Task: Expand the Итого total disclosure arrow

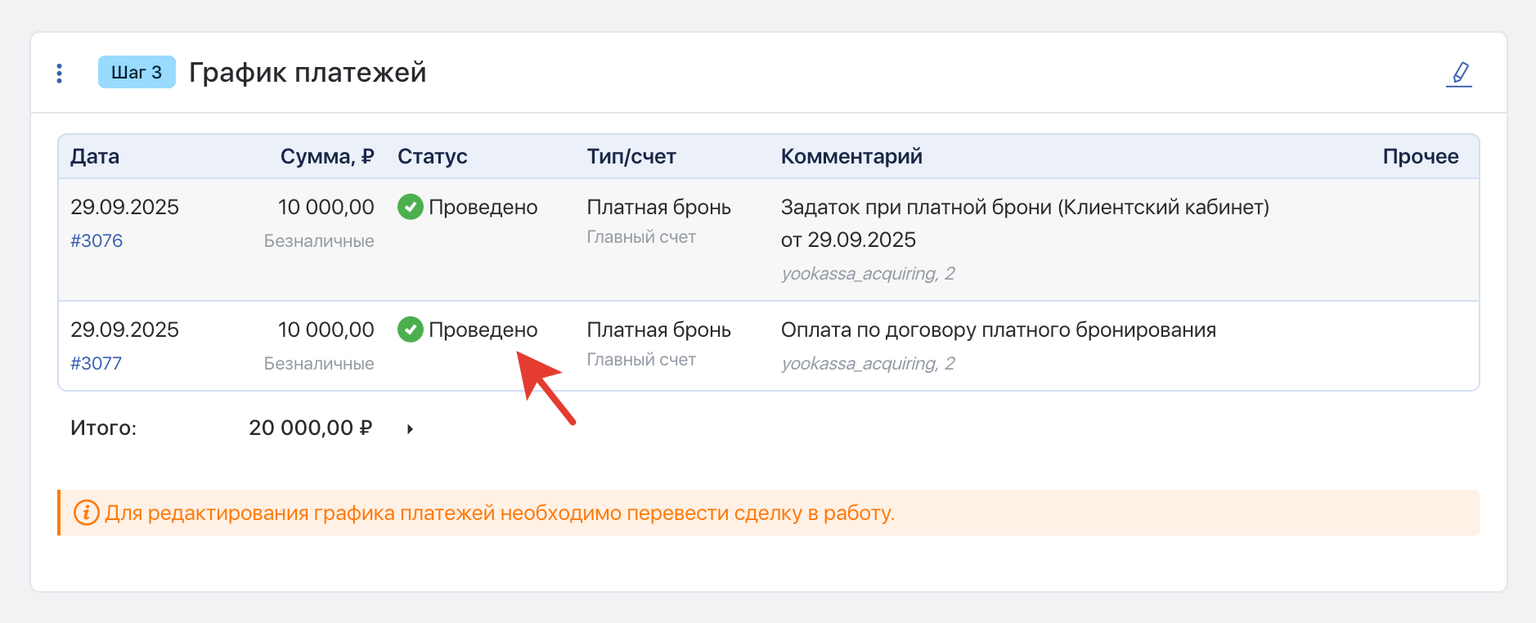Action: point(410,429)
